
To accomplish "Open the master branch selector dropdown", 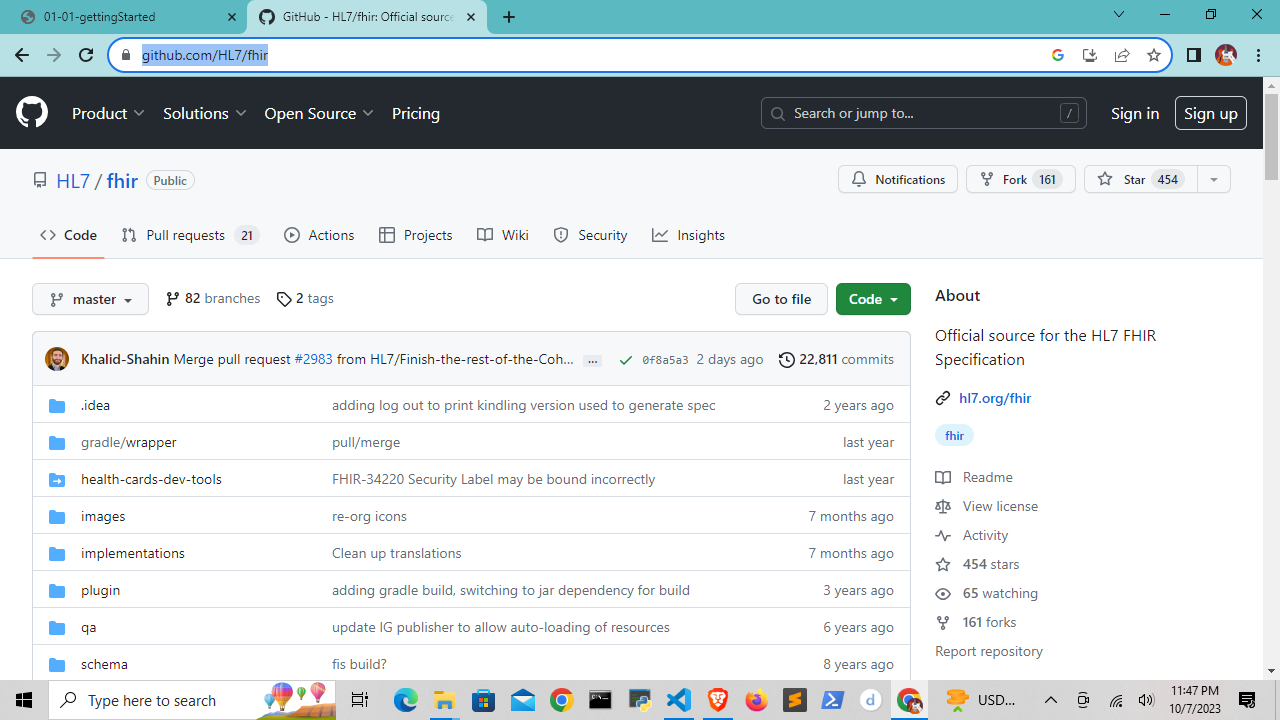I will point(90,299).
